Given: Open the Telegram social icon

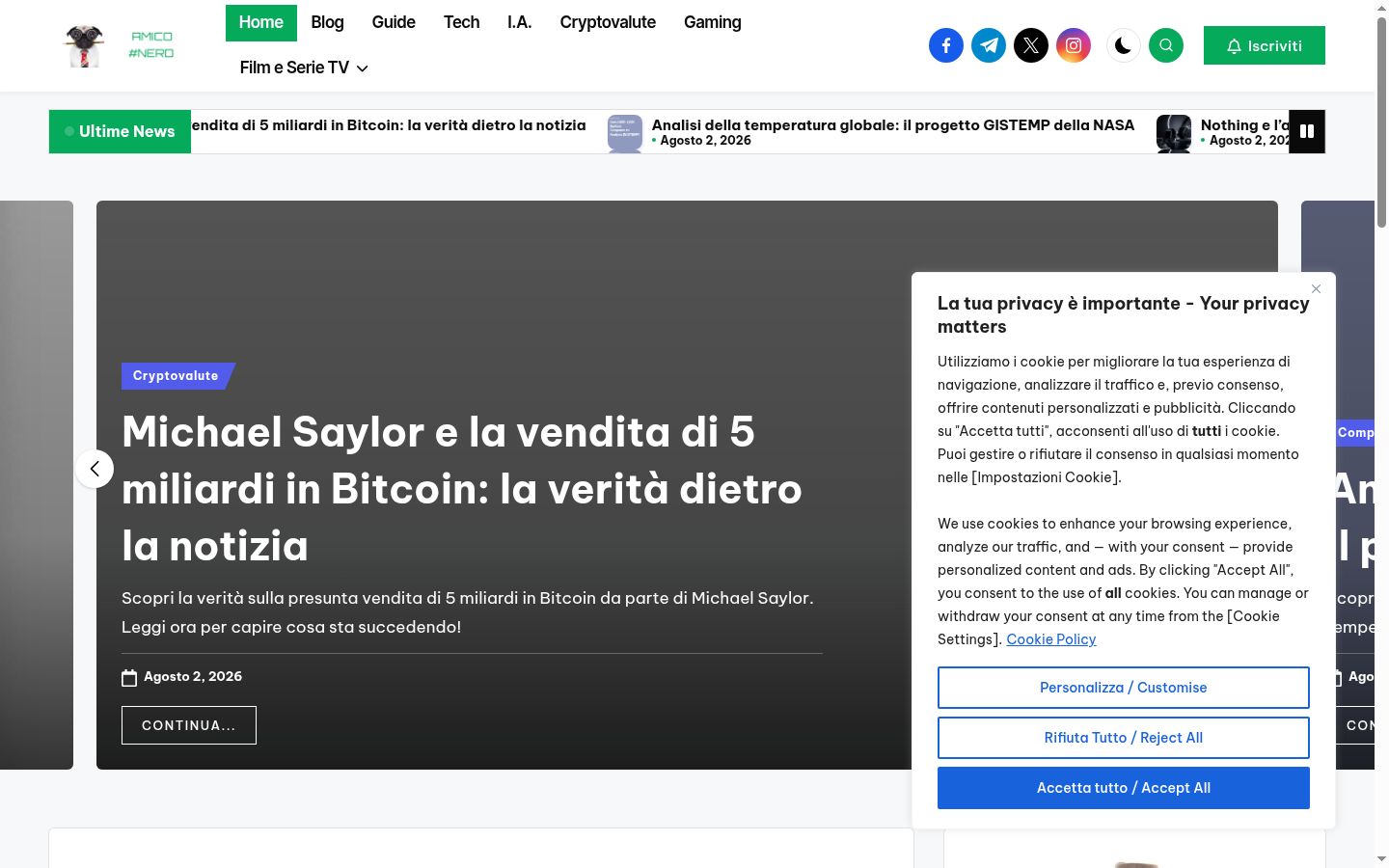Looking at the screenshot, I should point(988,45).
